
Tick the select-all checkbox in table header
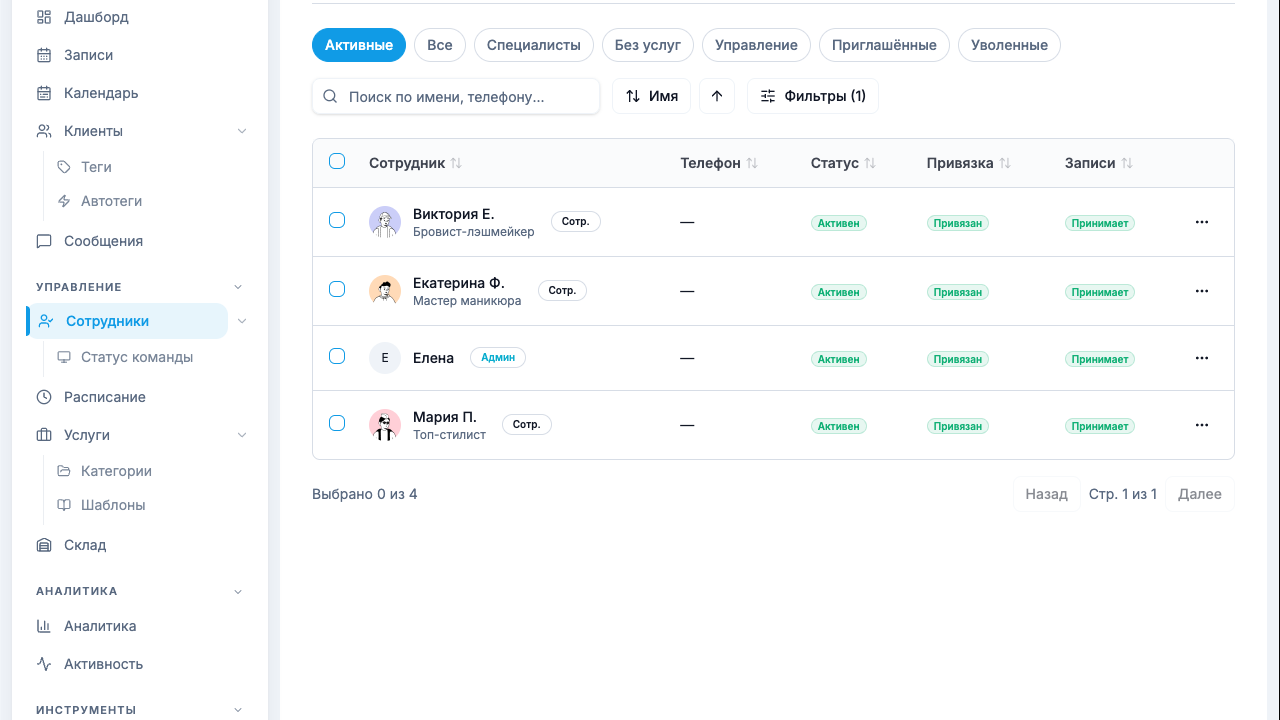pos(337,162)
